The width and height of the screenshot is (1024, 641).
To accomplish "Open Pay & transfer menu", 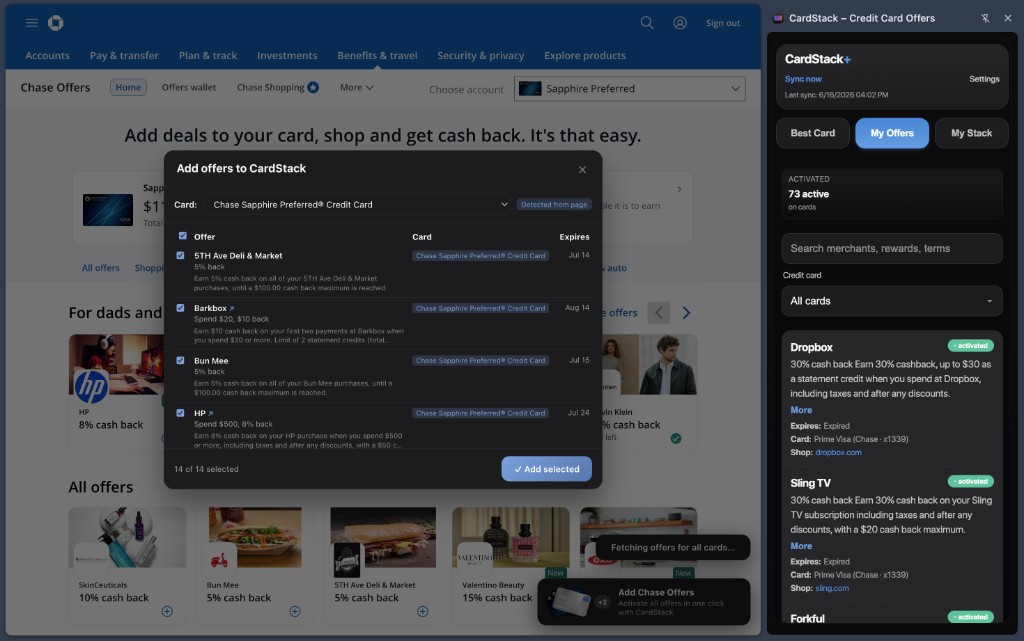I will click(x=124, y=55).
